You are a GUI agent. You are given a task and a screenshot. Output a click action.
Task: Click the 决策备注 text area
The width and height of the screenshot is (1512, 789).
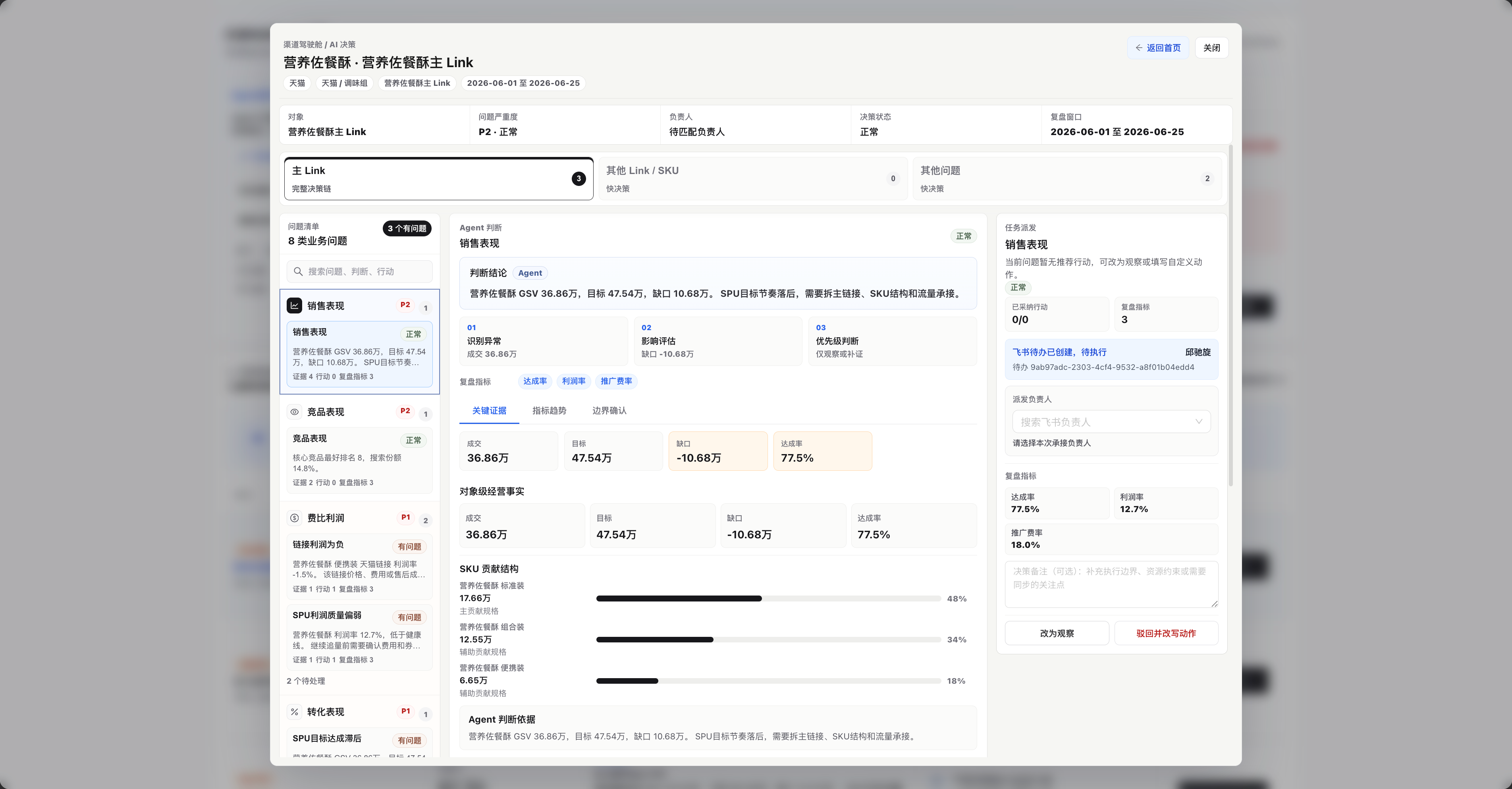[1111, 584]
